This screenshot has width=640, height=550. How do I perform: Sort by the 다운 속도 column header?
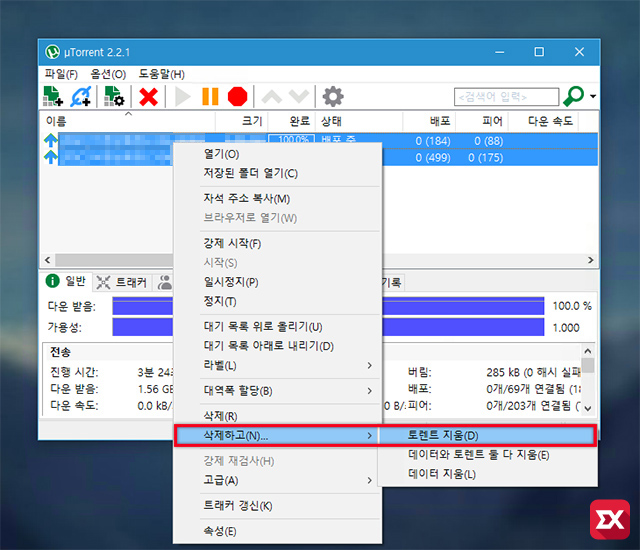point(543,121)
